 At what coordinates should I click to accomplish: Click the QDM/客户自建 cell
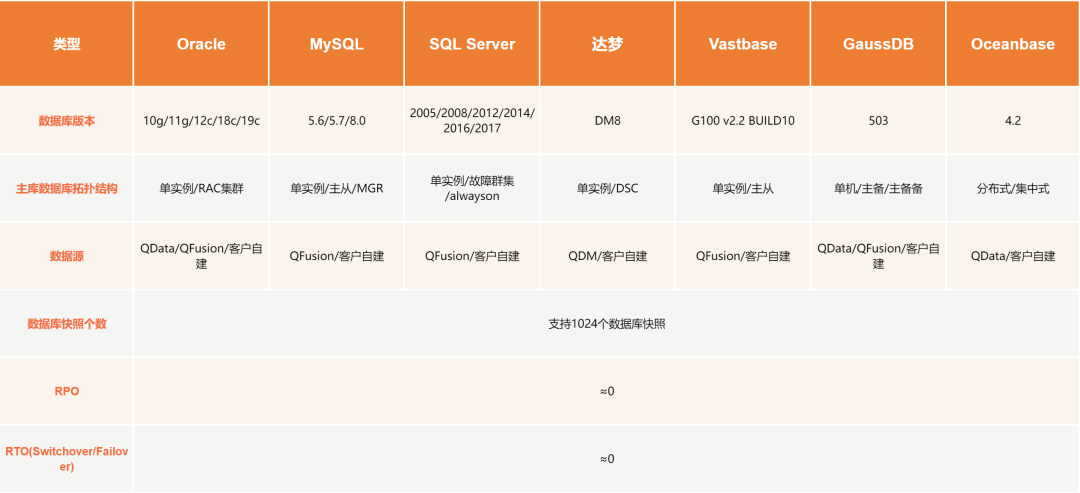coord(607,256)
